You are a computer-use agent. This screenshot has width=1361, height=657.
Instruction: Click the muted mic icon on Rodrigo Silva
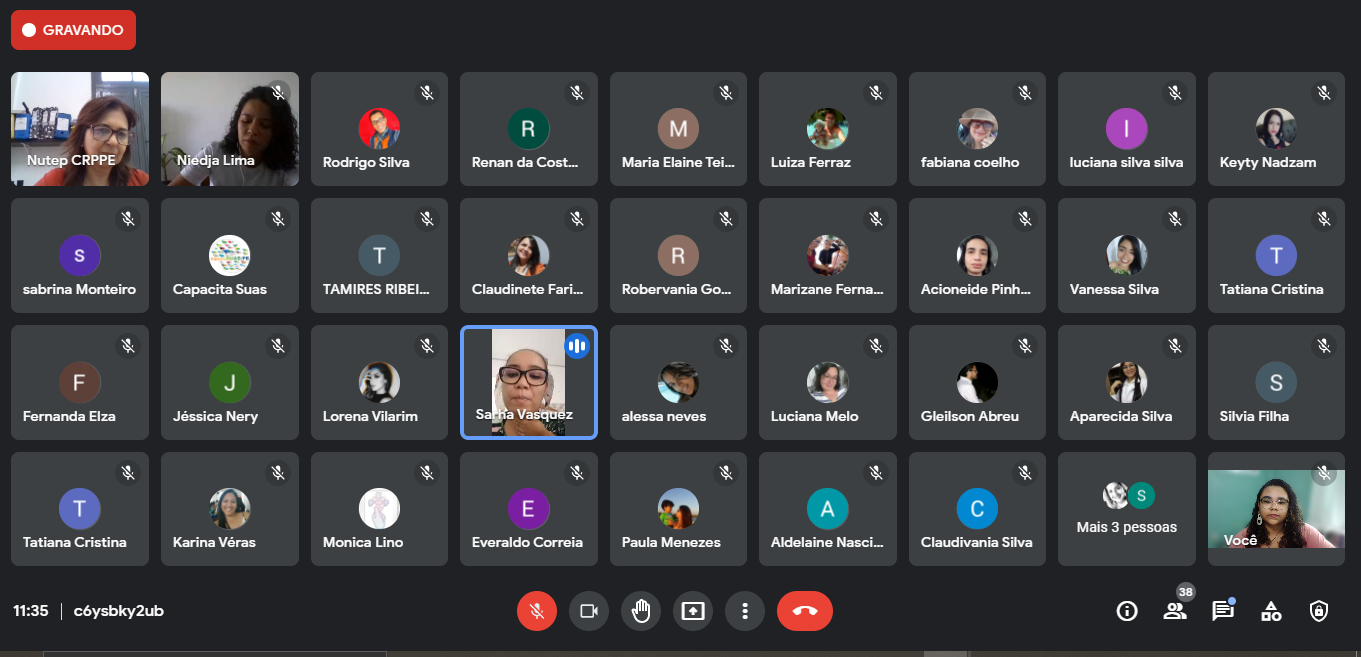427,93
